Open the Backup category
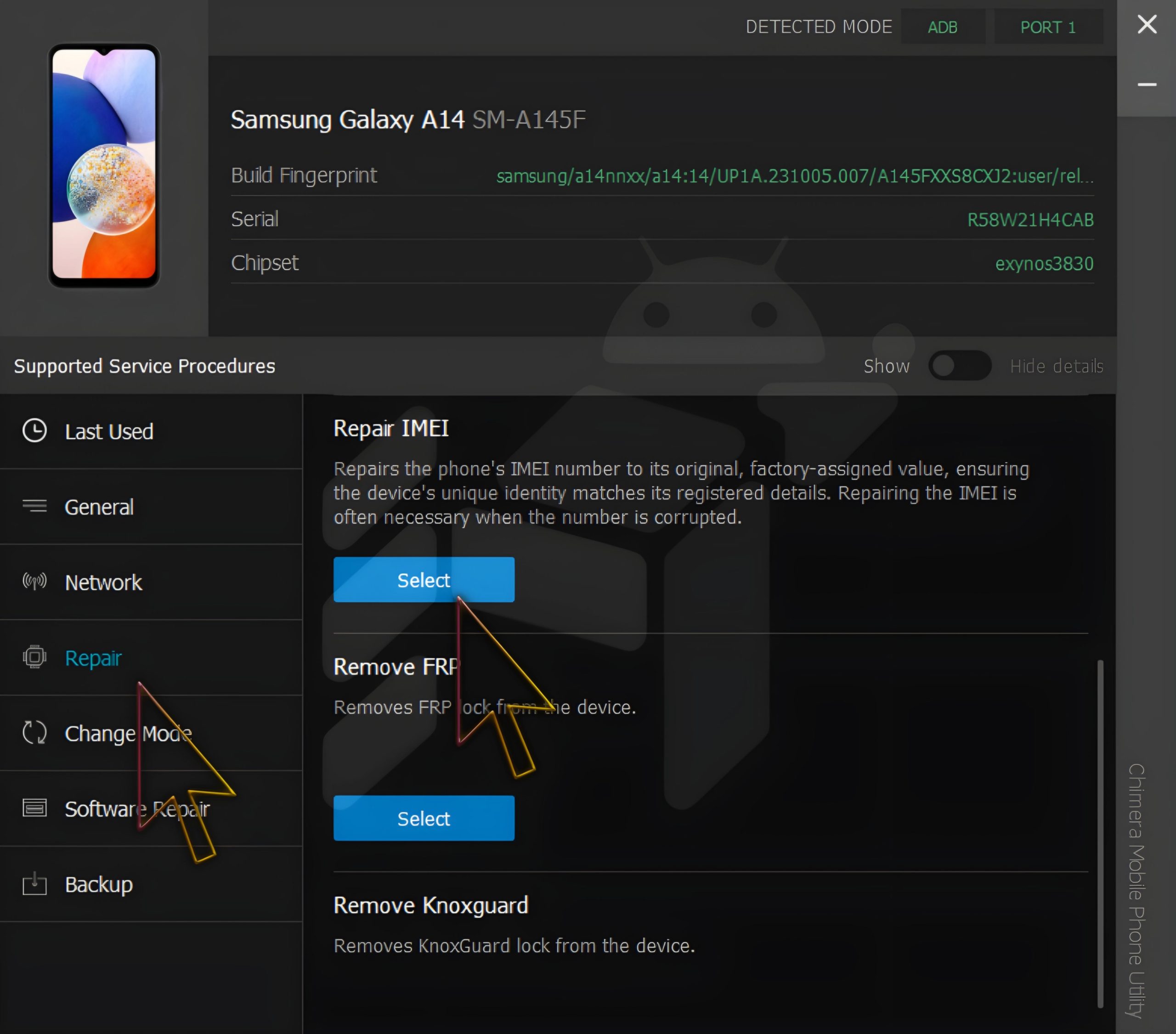Viewport: 1176px width, 1034px height. coord(151,884)
